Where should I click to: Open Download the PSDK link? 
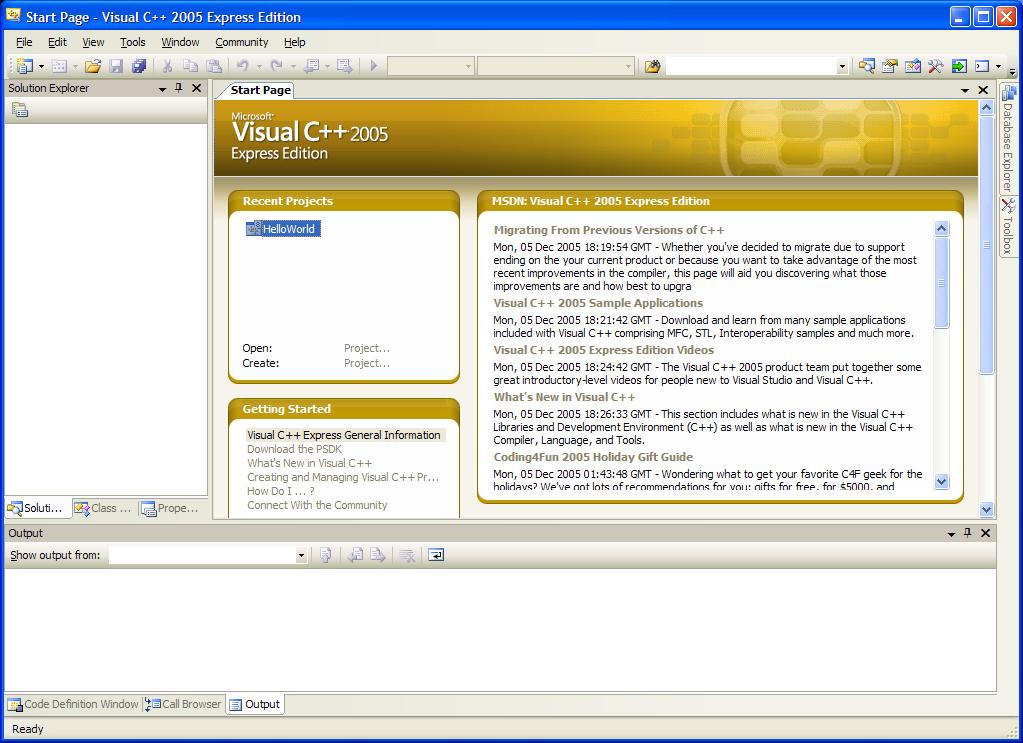click(294, 449)
